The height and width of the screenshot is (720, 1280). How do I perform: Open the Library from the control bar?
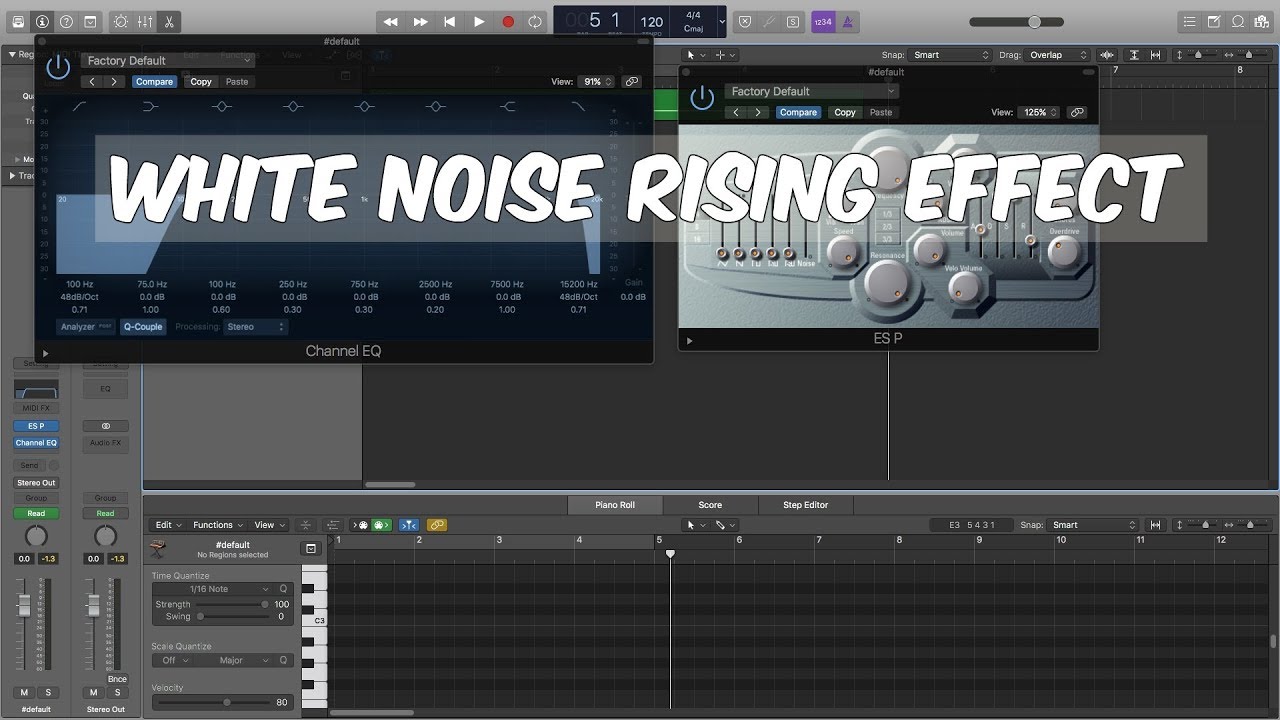coord(18,21)
